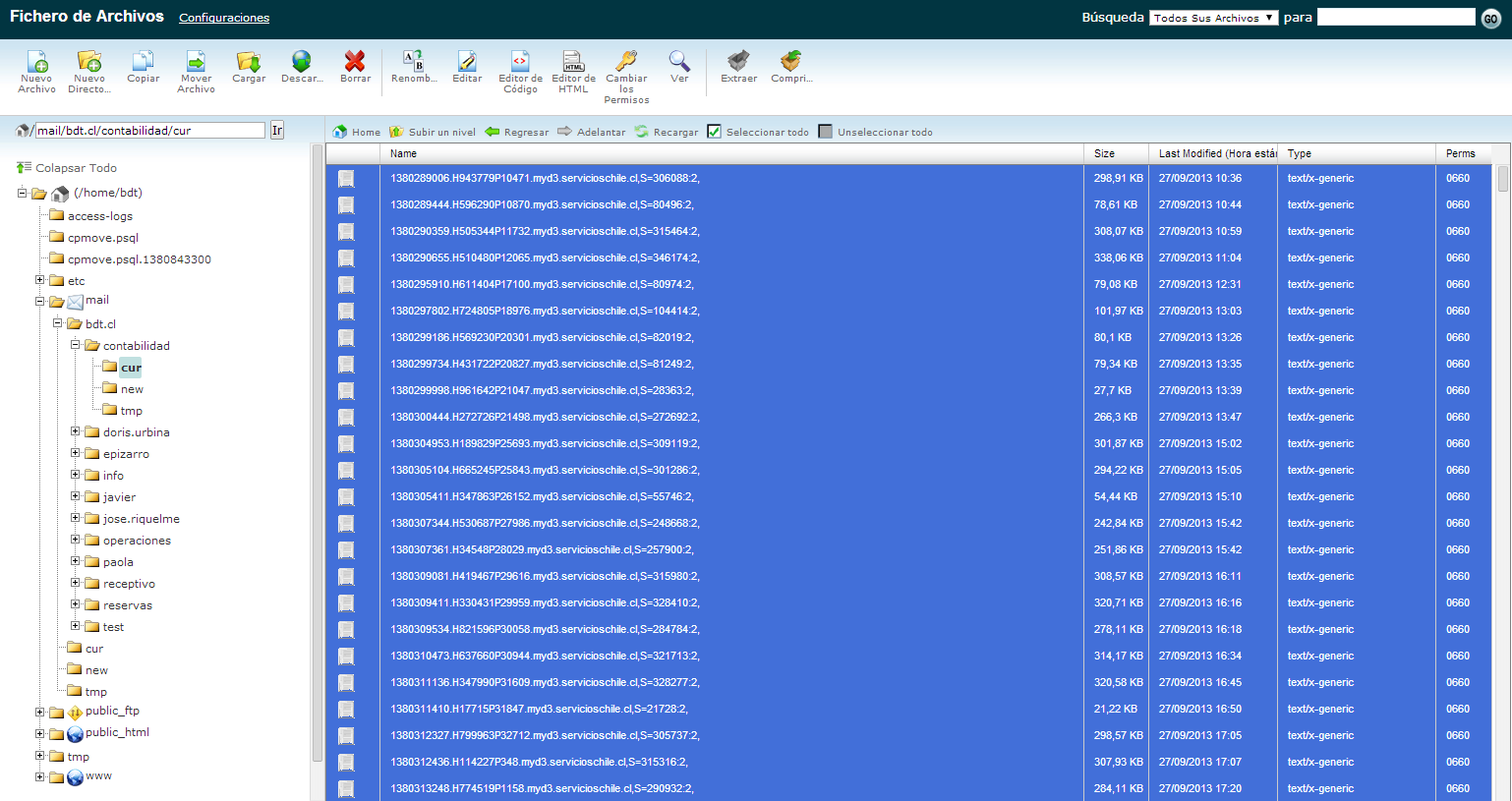The height and width of the screenshot is (801, 1512).
Task: Open the Editor de Código tool
Action: (520, 63)
